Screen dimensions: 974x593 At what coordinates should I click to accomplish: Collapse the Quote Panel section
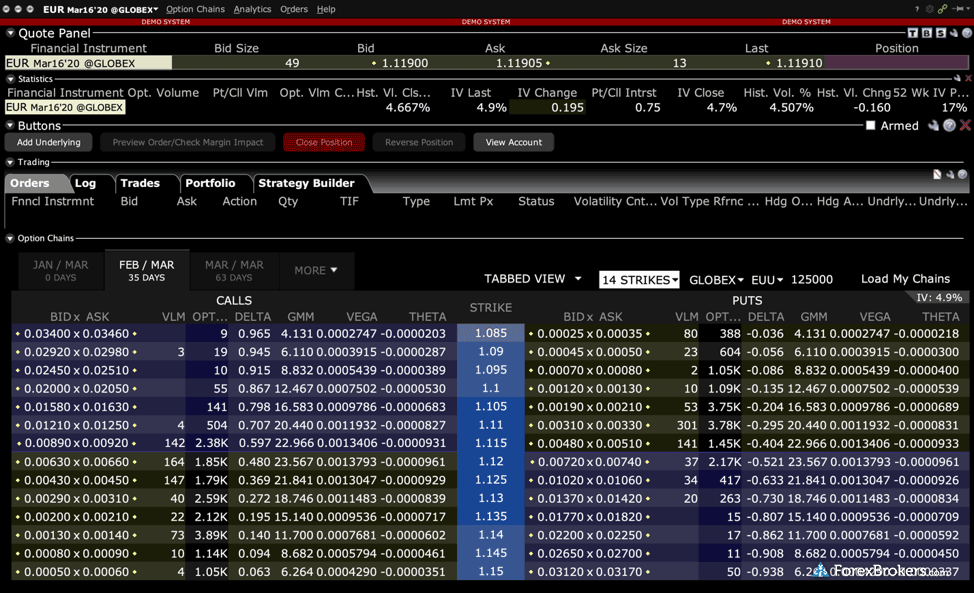click(10, 33)
